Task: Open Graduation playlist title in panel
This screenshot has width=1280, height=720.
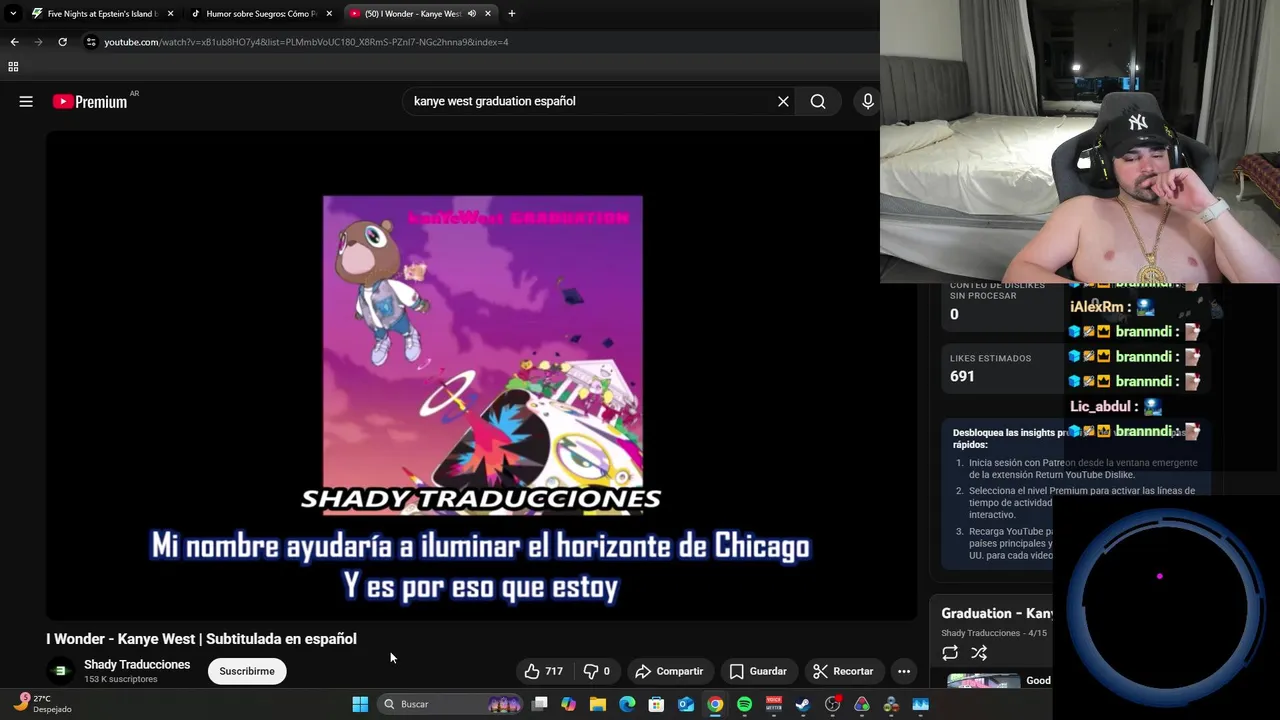Action: 997,613
